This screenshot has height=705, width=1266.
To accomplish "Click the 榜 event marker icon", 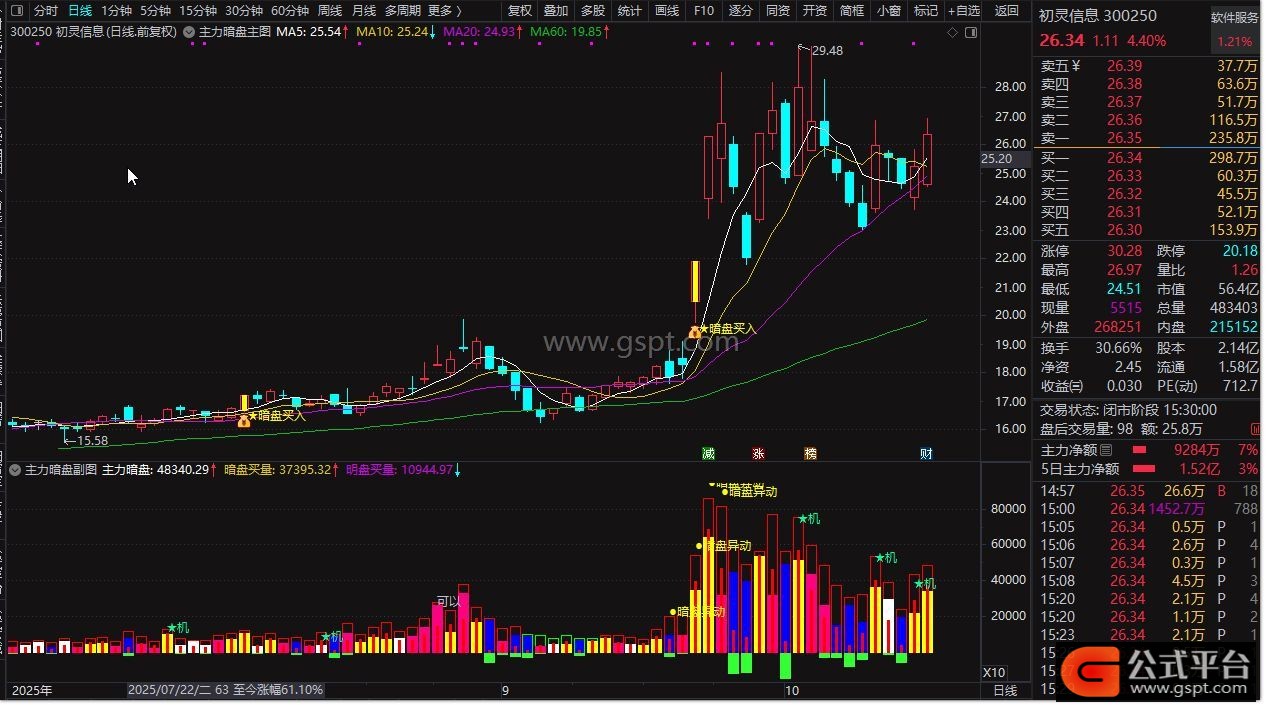I will click(810, 454).
